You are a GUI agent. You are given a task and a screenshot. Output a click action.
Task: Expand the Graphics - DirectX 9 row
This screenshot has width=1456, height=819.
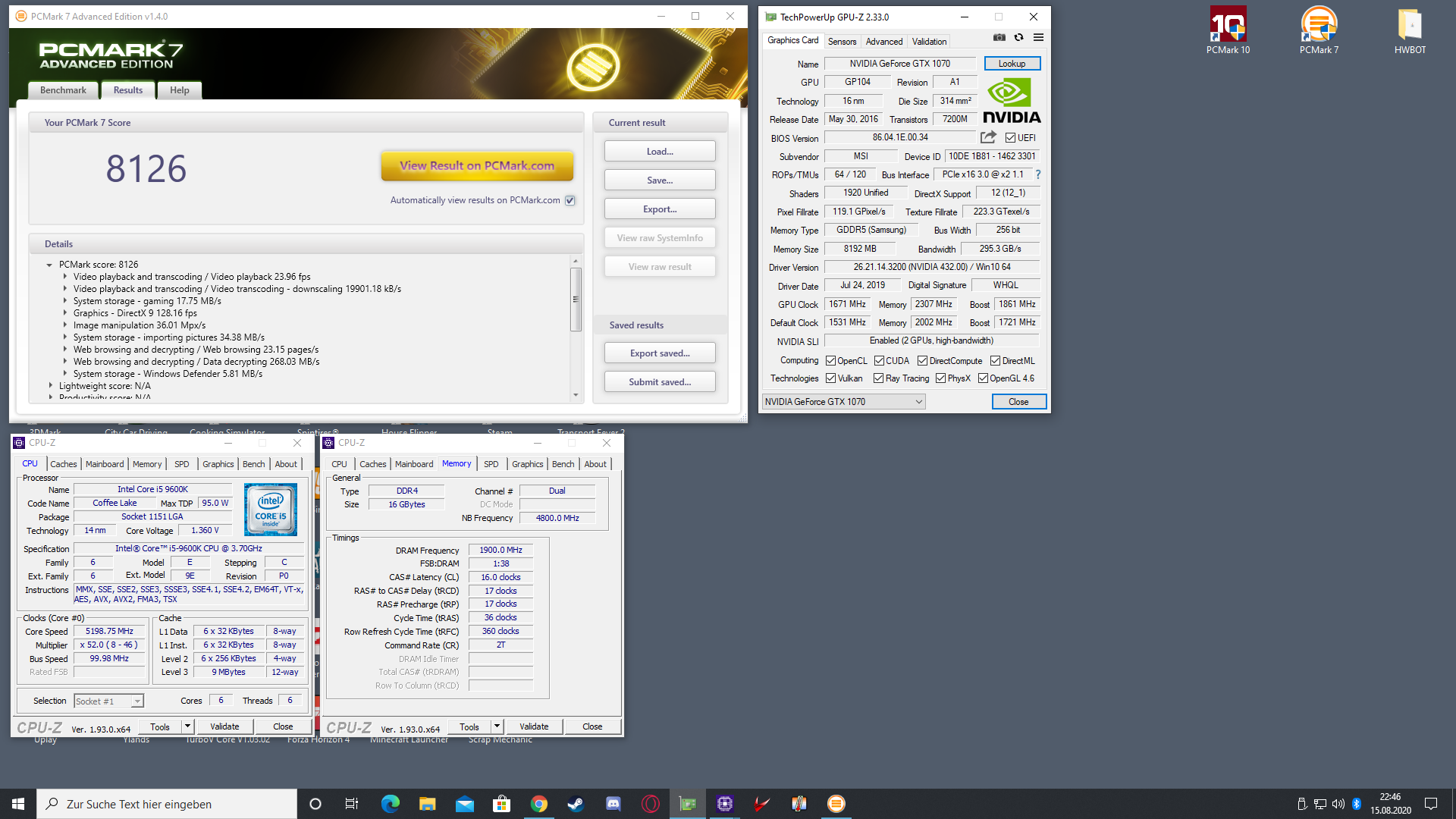pos(64,313)
